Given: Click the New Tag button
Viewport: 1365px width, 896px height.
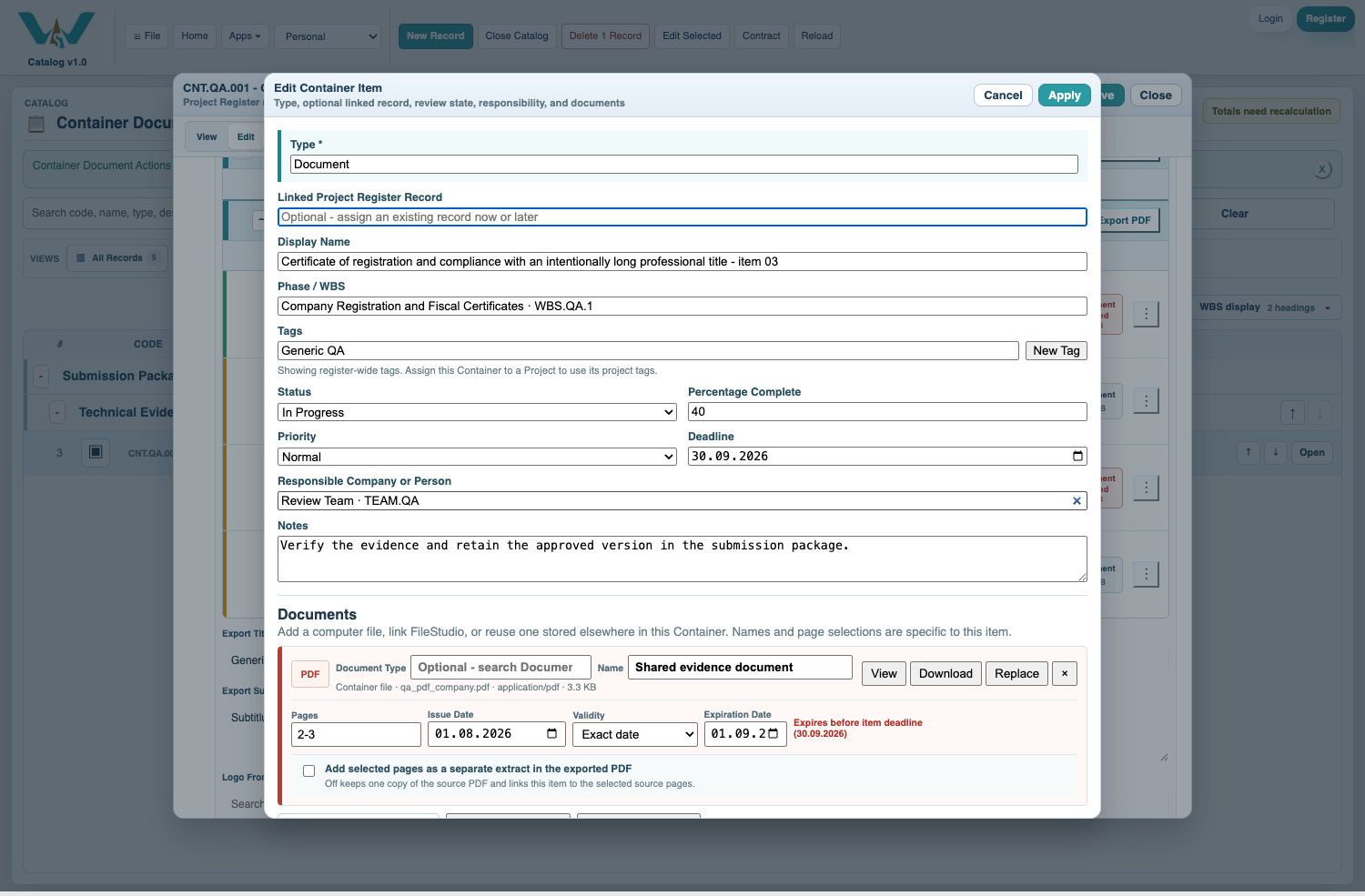Looking at the screenshot, I should 1056,351.
